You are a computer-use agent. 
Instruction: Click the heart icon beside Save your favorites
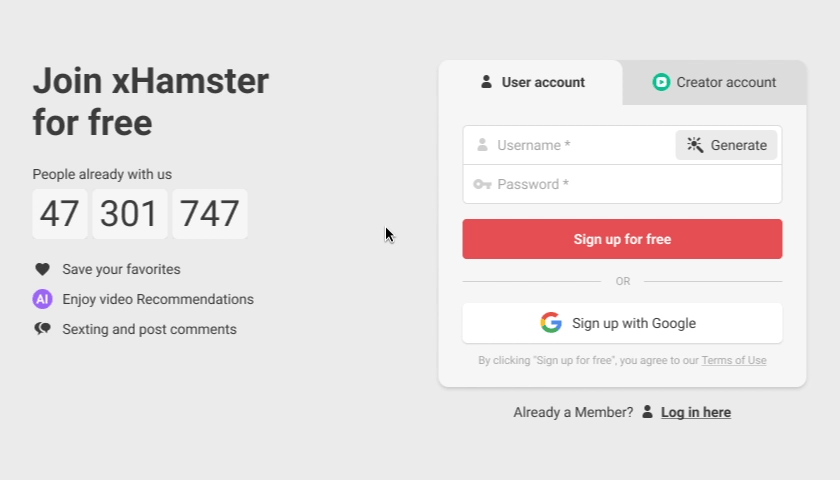(x=42, y=269)
